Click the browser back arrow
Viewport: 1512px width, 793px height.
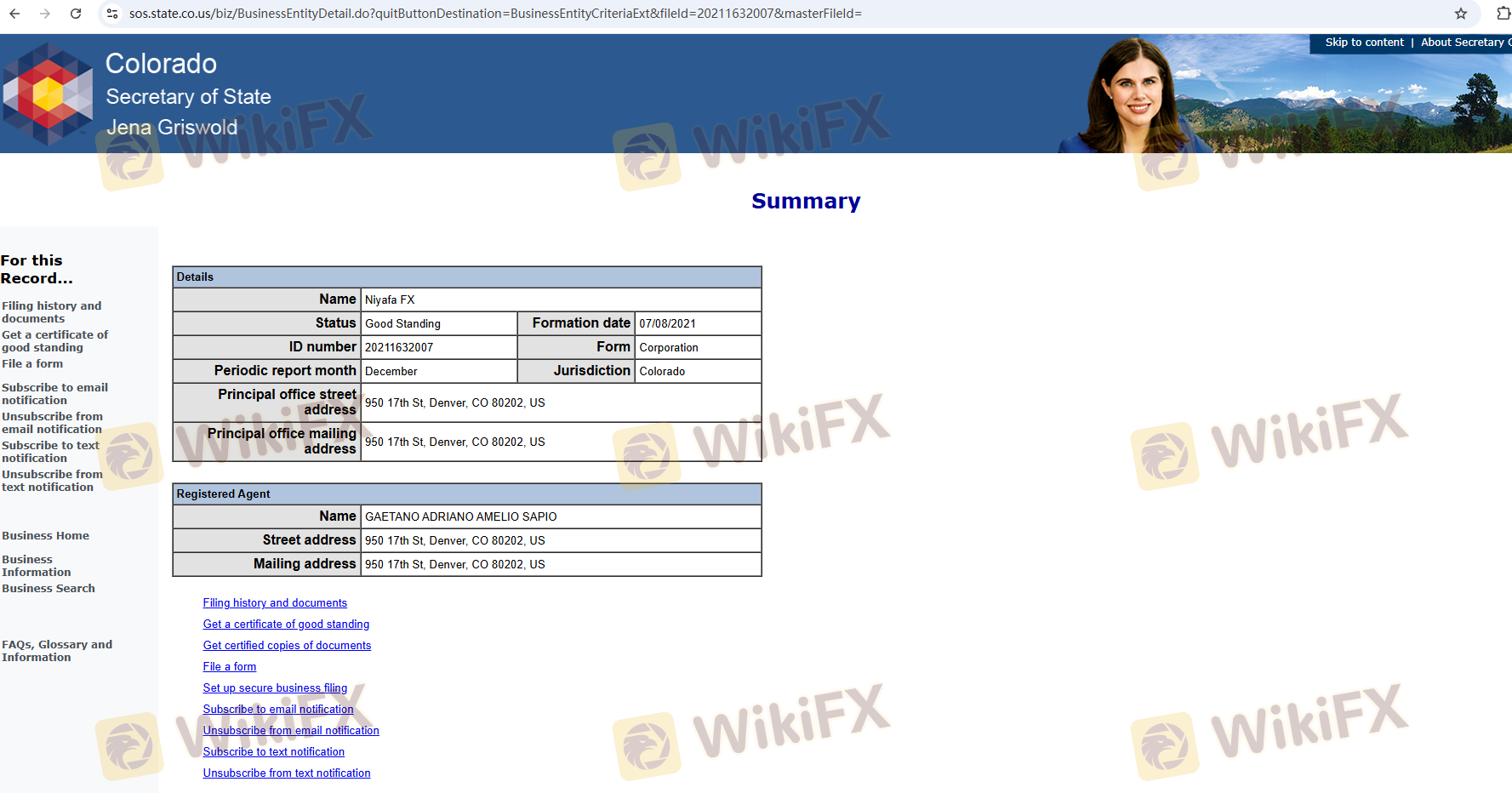pos(14,14)
